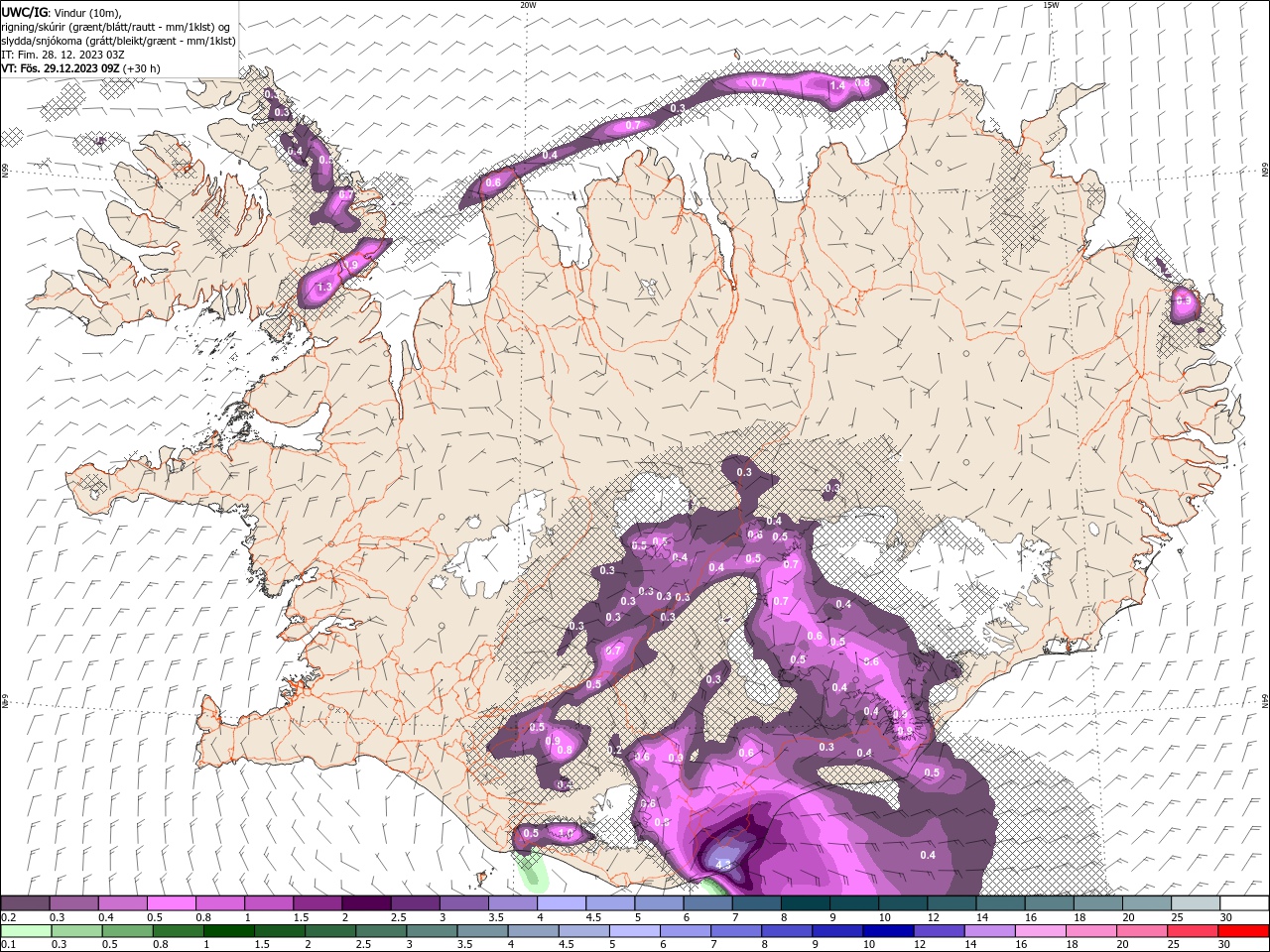This screenshot has height=952, width=1270.
Task: Select the line 'IT: Fim. 28. 12. 2023 03Z'
Action: point(63,55)
